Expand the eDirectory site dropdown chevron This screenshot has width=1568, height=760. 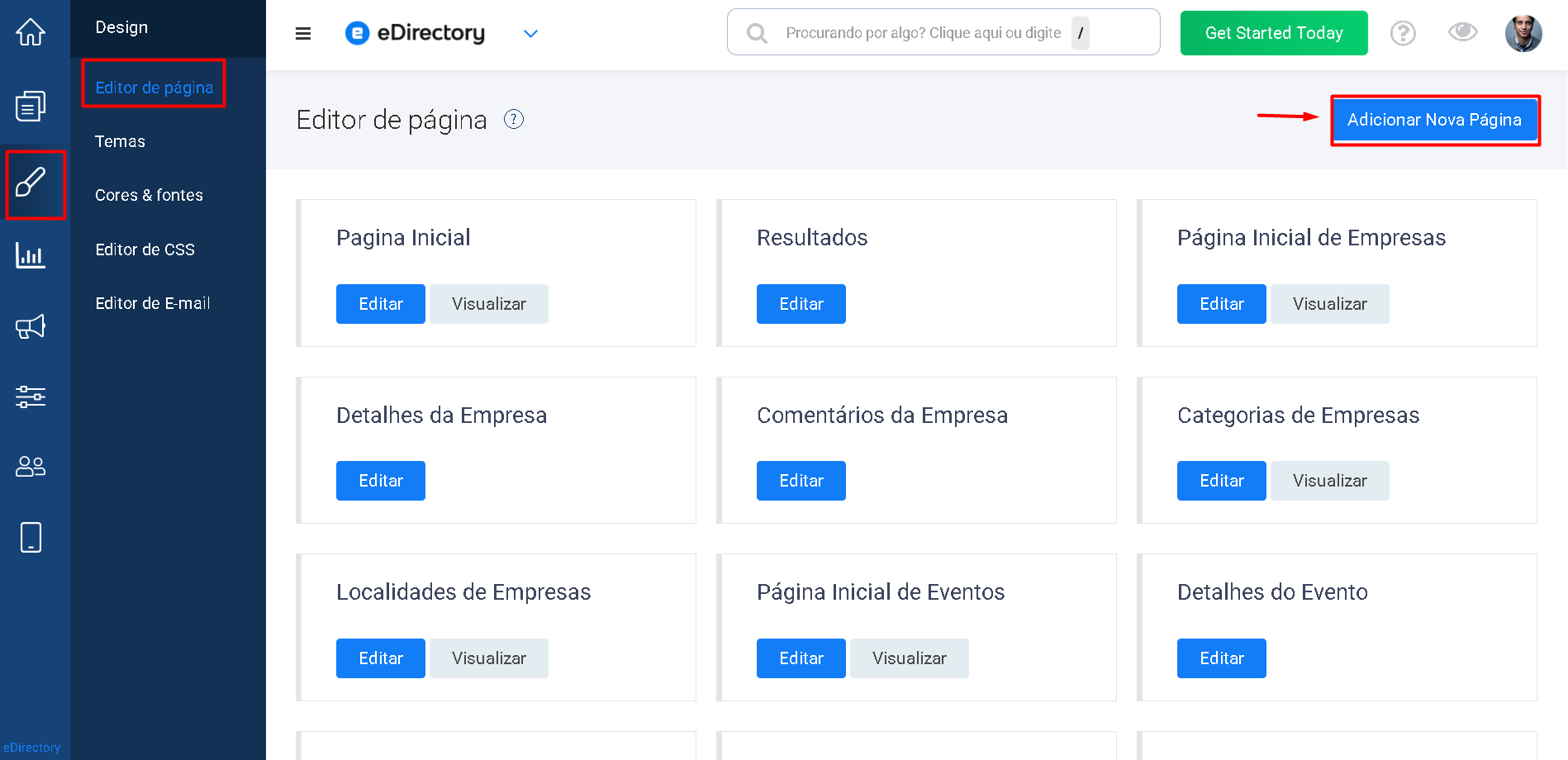(531, 34)
